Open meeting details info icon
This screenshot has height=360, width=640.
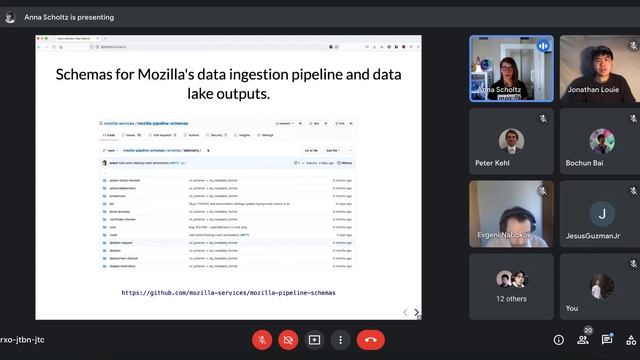(559, 340)
